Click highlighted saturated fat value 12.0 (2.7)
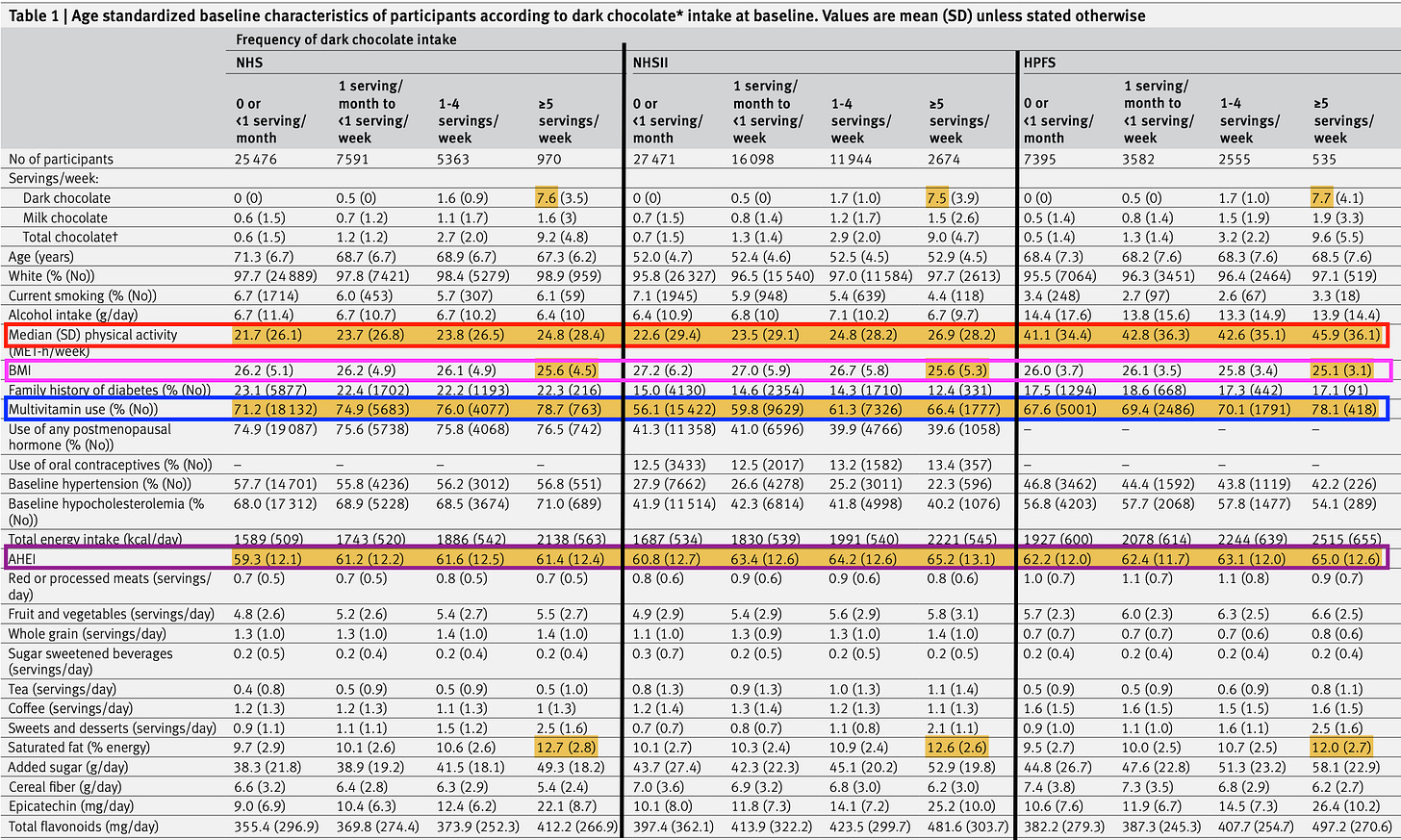The width and height of the screenshot is (1401, 840). 1342,748
